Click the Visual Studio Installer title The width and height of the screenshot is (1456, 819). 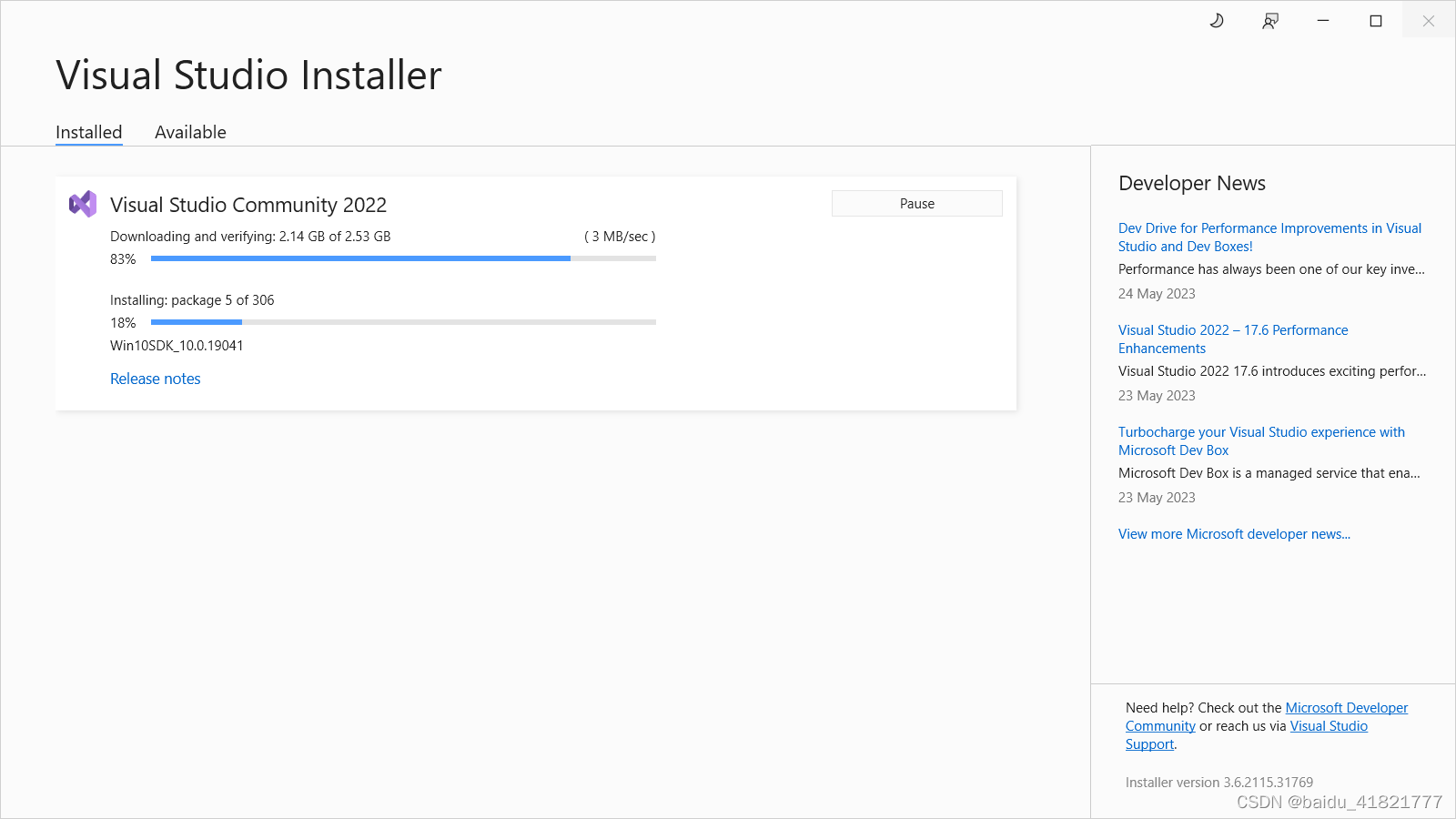pyautogui.click(x=248, y=76)
